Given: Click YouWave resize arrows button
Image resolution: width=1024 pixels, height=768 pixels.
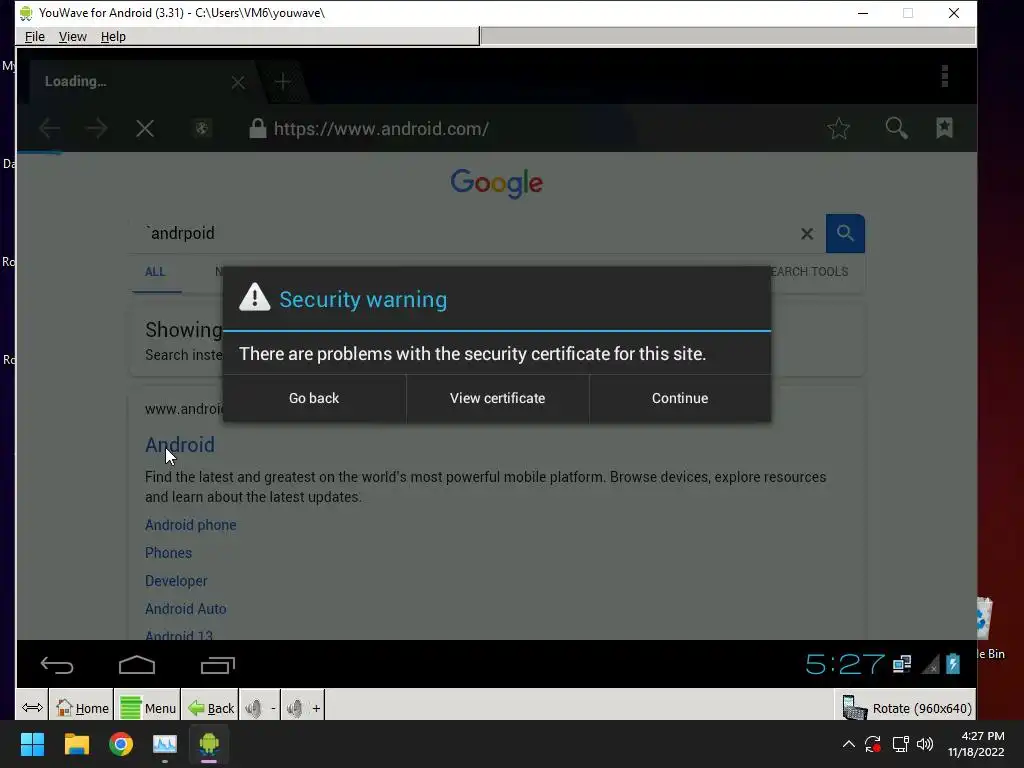Looking at the screenshot, I should (x=32, y=707).
